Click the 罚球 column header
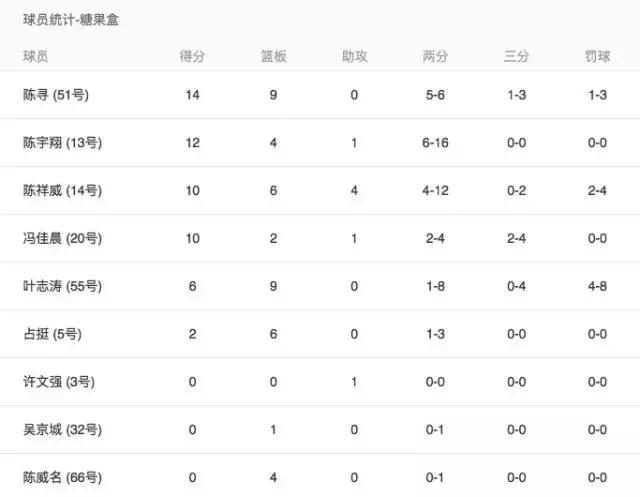640x497 pixels. click(x=597, y=57)
